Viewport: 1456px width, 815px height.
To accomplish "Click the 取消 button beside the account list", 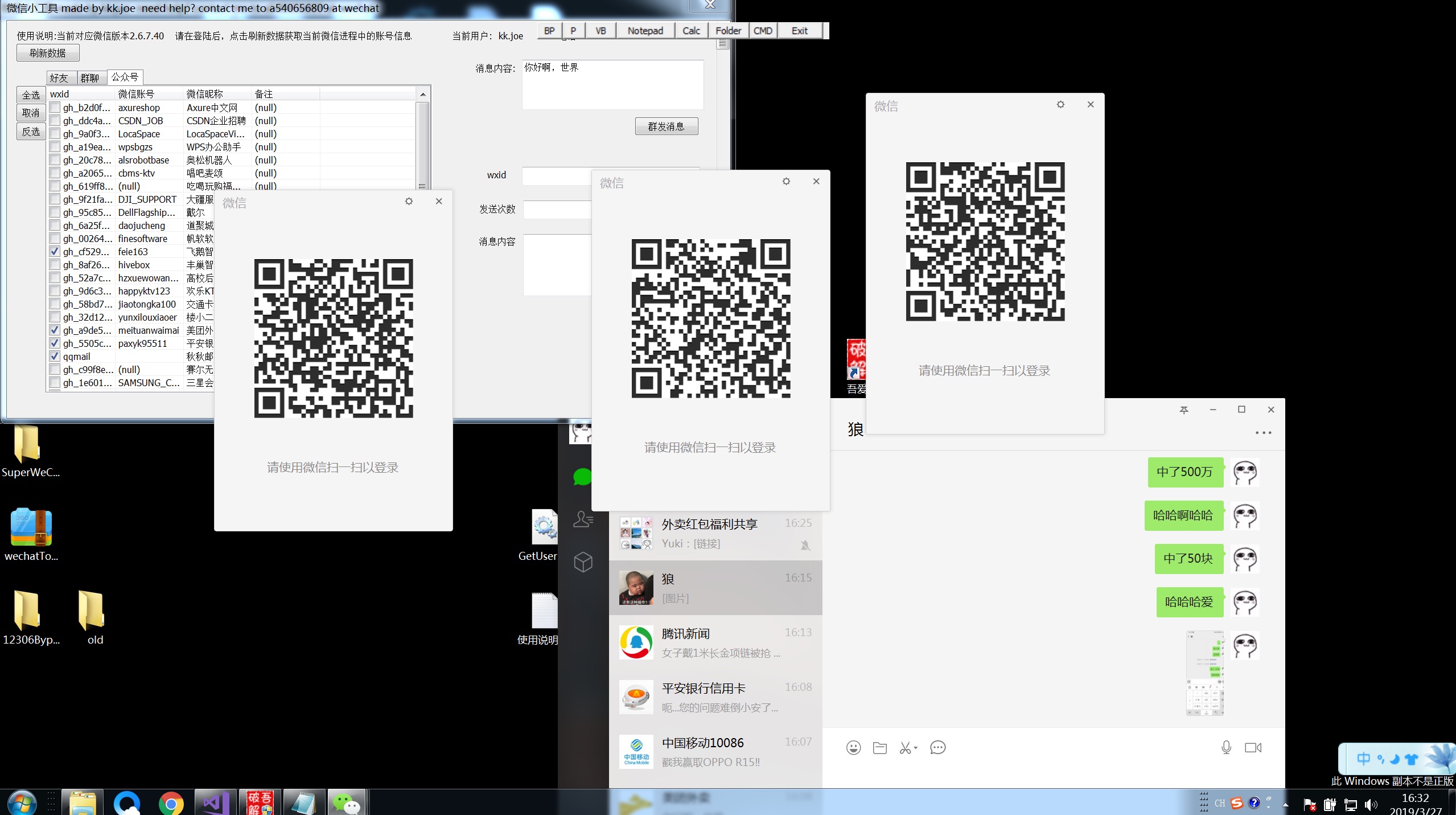I will click(x=31, y=113).
